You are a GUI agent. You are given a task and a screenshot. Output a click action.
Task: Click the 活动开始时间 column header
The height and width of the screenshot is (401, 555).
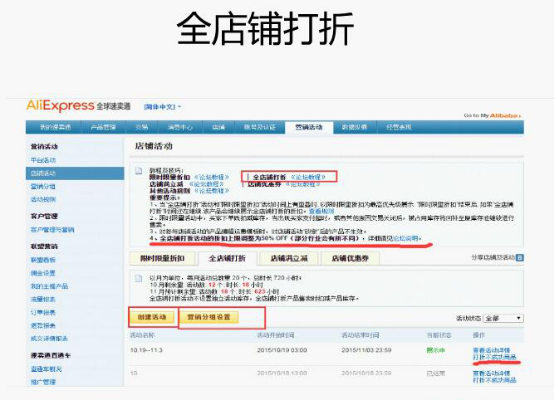[x=276, y=335]
